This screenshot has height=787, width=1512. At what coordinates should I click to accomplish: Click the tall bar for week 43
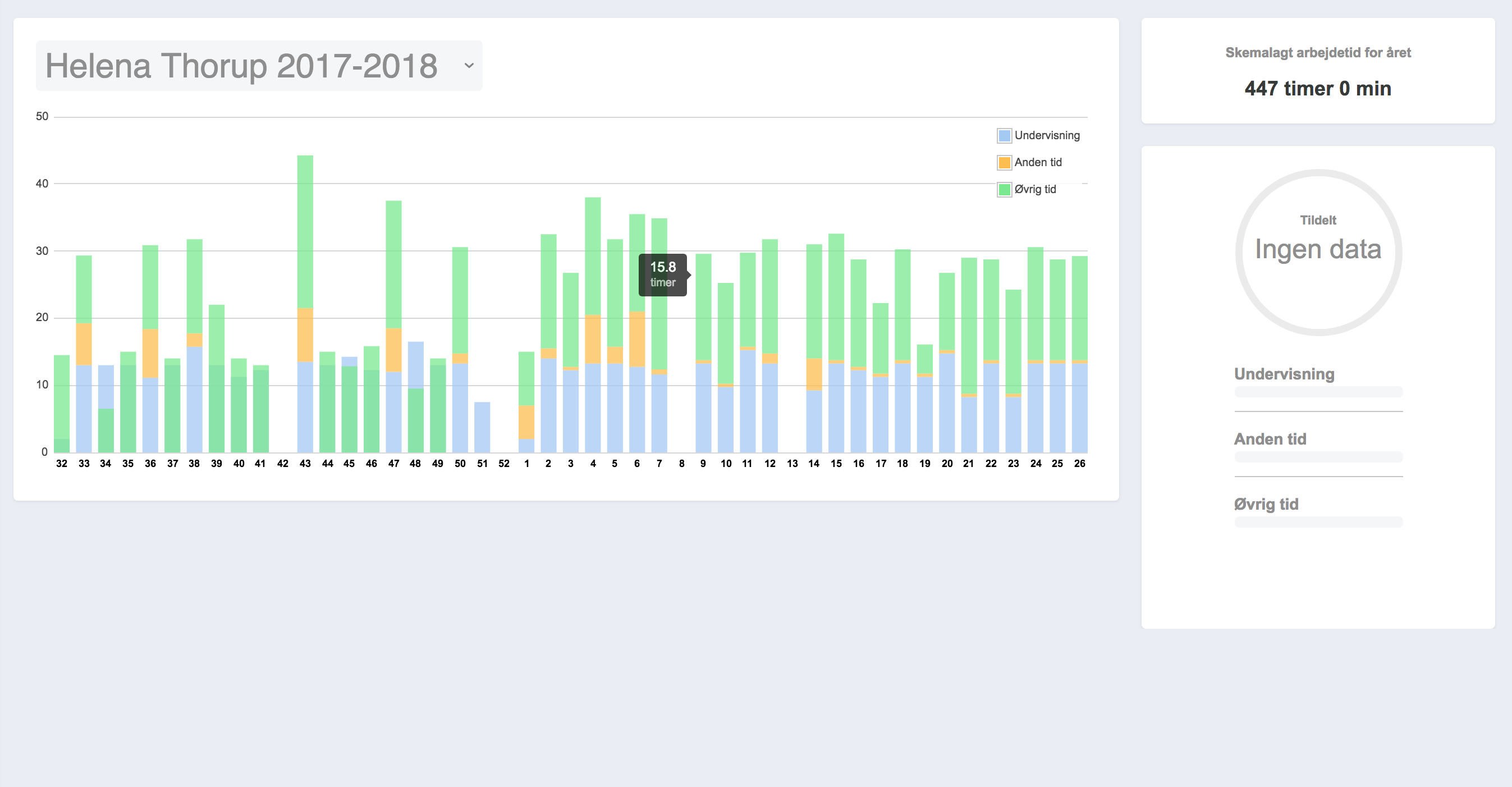305,304
